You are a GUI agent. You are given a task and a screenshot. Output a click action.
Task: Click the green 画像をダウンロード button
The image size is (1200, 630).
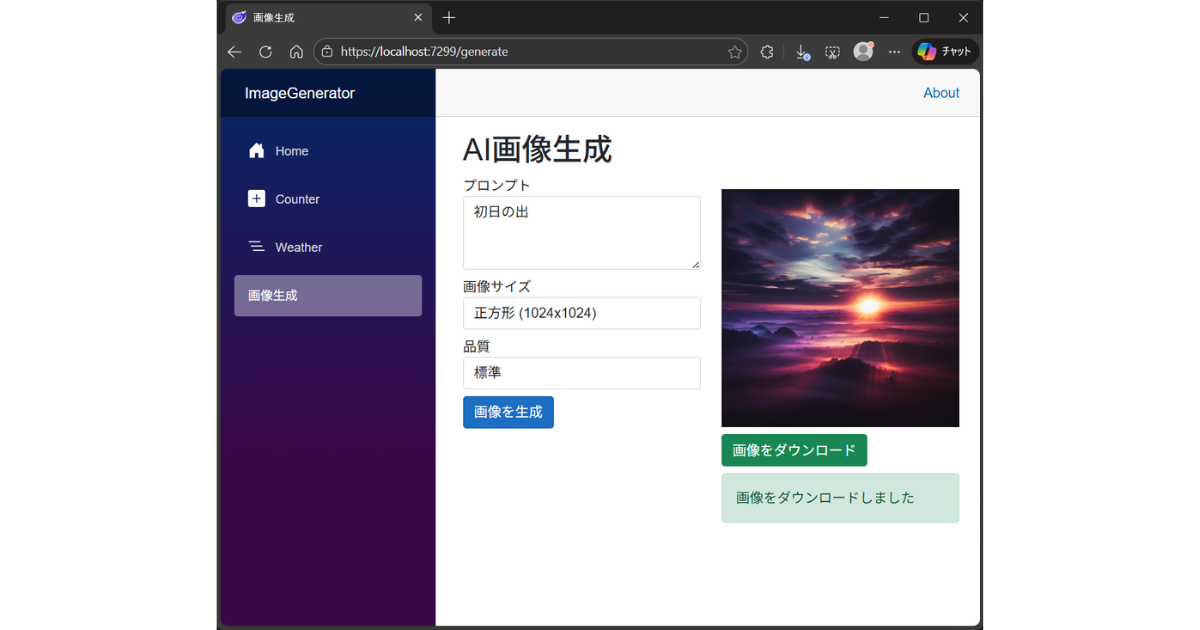794,450
